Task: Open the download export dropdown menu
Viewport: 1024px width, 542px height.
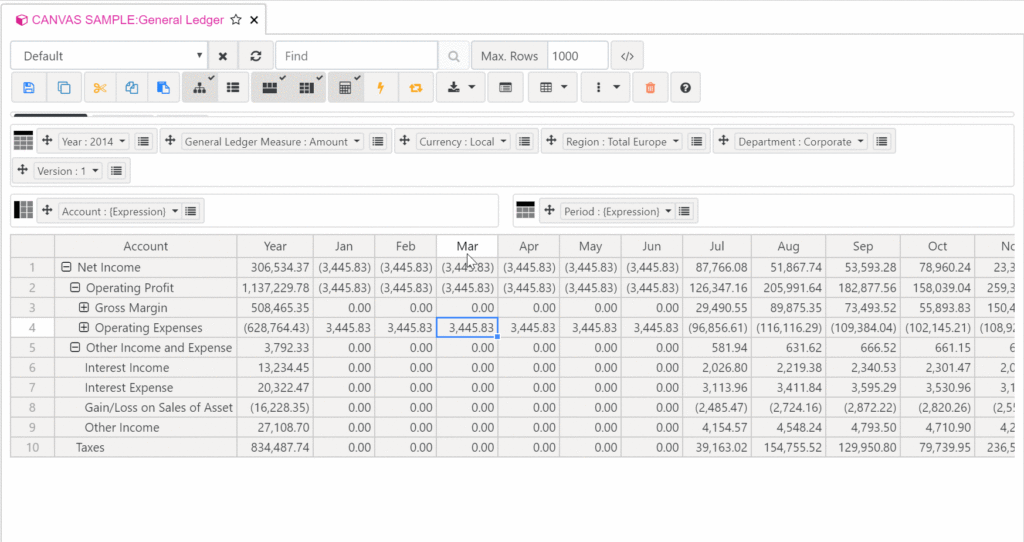Action: point(461,88)
